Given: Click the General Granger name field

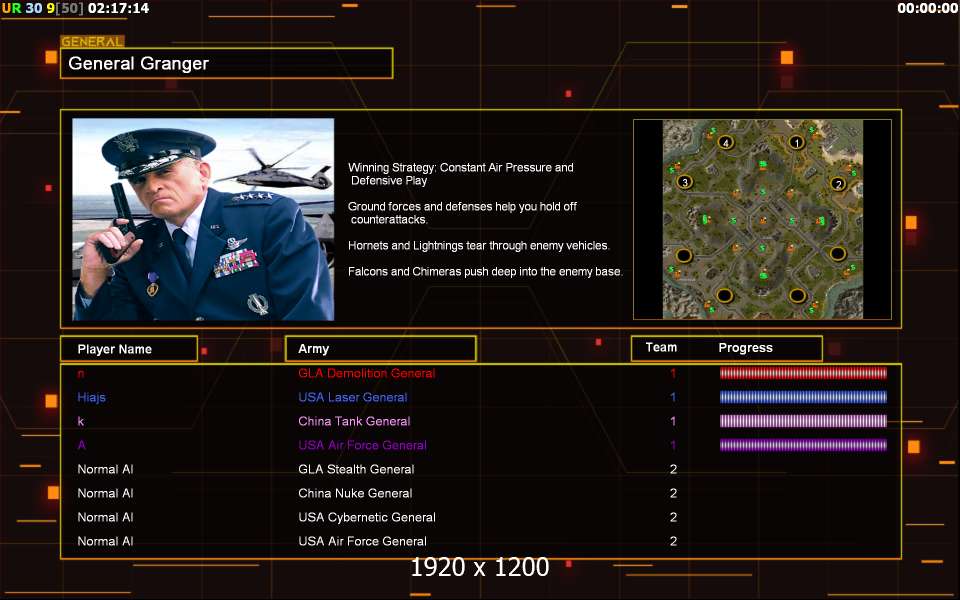Looking at the screenshot, I should click(227, 63).
